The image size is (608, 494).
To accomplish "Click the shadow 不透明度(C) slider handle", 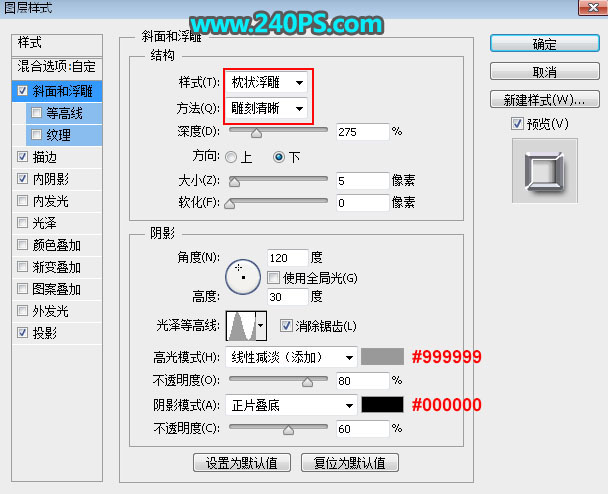I will pyautogui.click(x=288, y=430).
